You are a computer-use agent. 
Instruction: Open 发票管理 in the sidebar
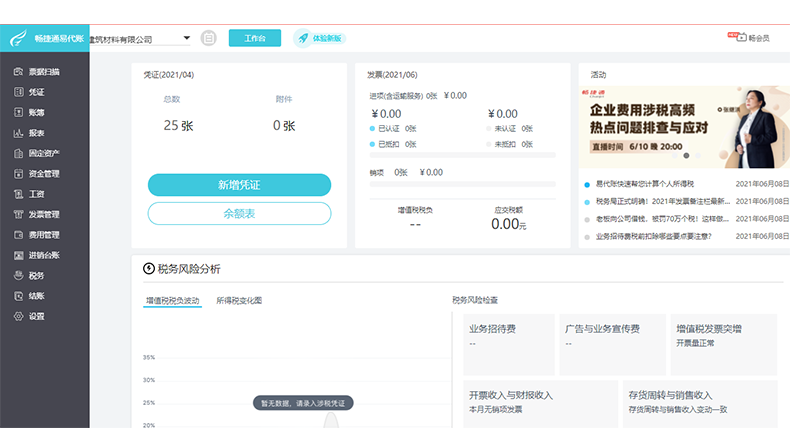point(43,214)
